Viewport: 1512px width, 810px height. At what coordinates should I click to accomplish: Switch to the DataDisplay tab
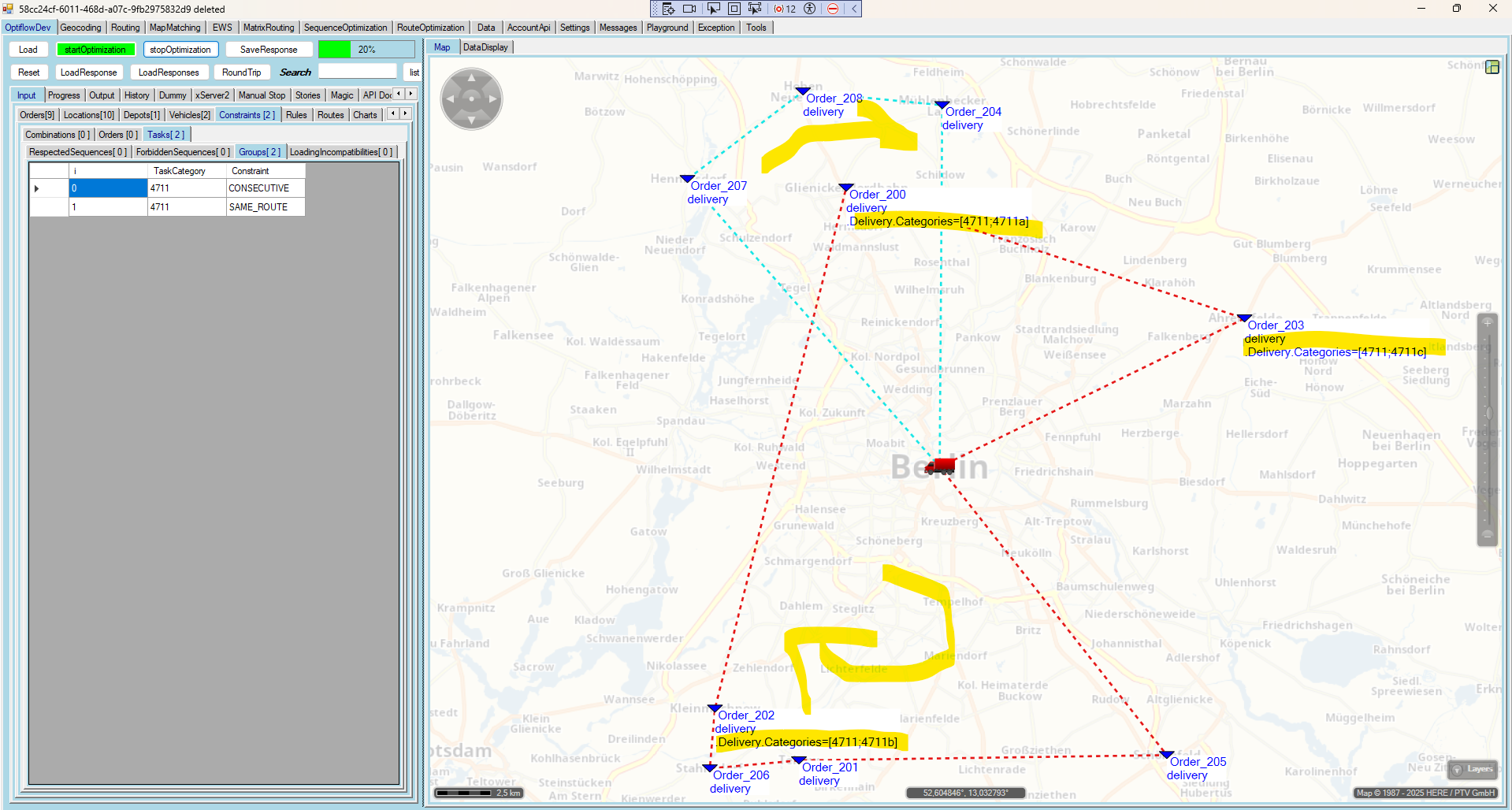click(485, 47)
